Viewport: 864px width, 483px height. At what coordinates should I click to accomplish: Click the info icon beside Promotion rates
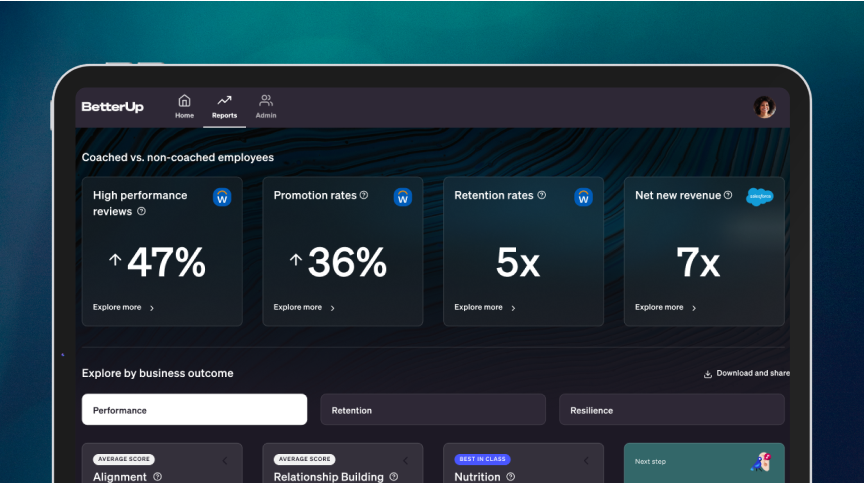pos(364,195)
